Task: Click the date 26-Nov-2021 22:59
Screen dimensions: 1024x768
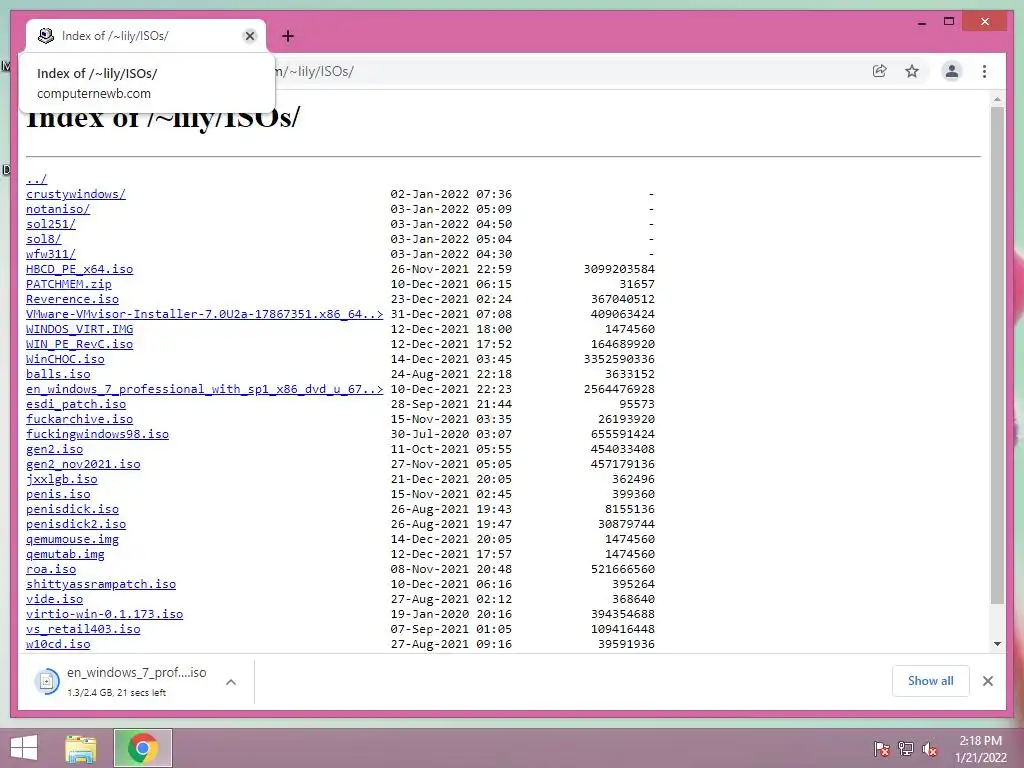Action: click(451, 269)
